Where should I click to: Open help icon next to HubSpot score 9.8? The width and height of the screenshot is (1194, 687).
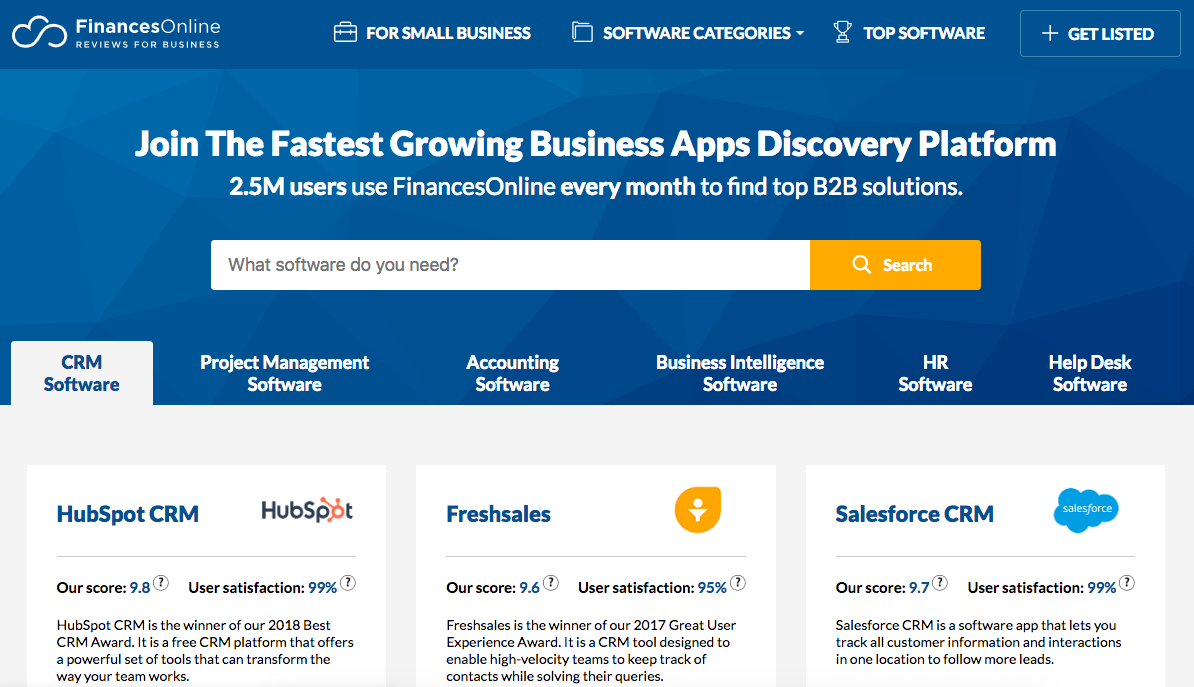161,583
